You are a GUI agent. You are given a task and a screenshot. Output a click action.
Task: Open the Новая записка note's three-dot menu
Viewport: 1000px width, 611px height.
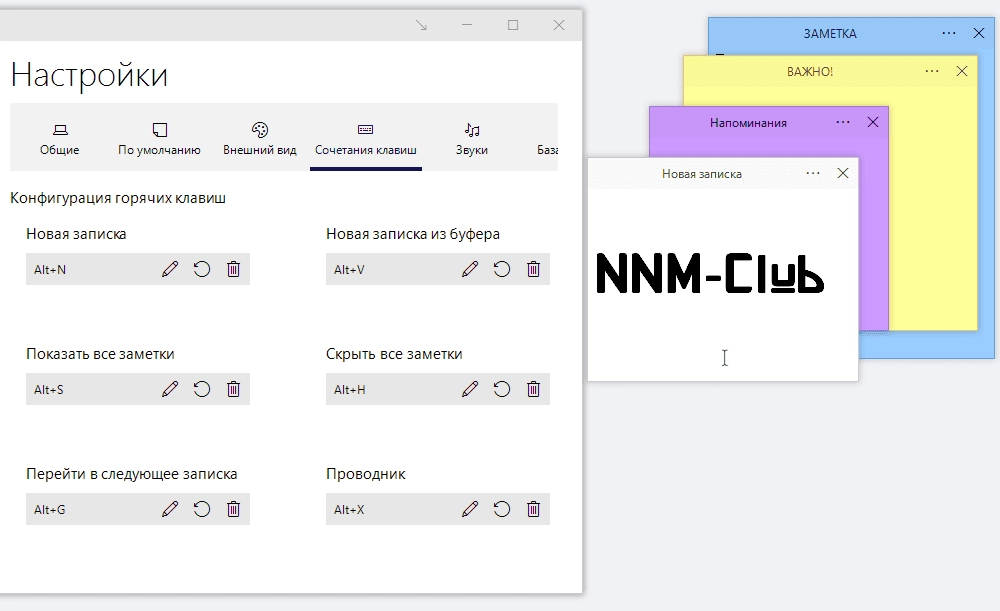[812, 173]
